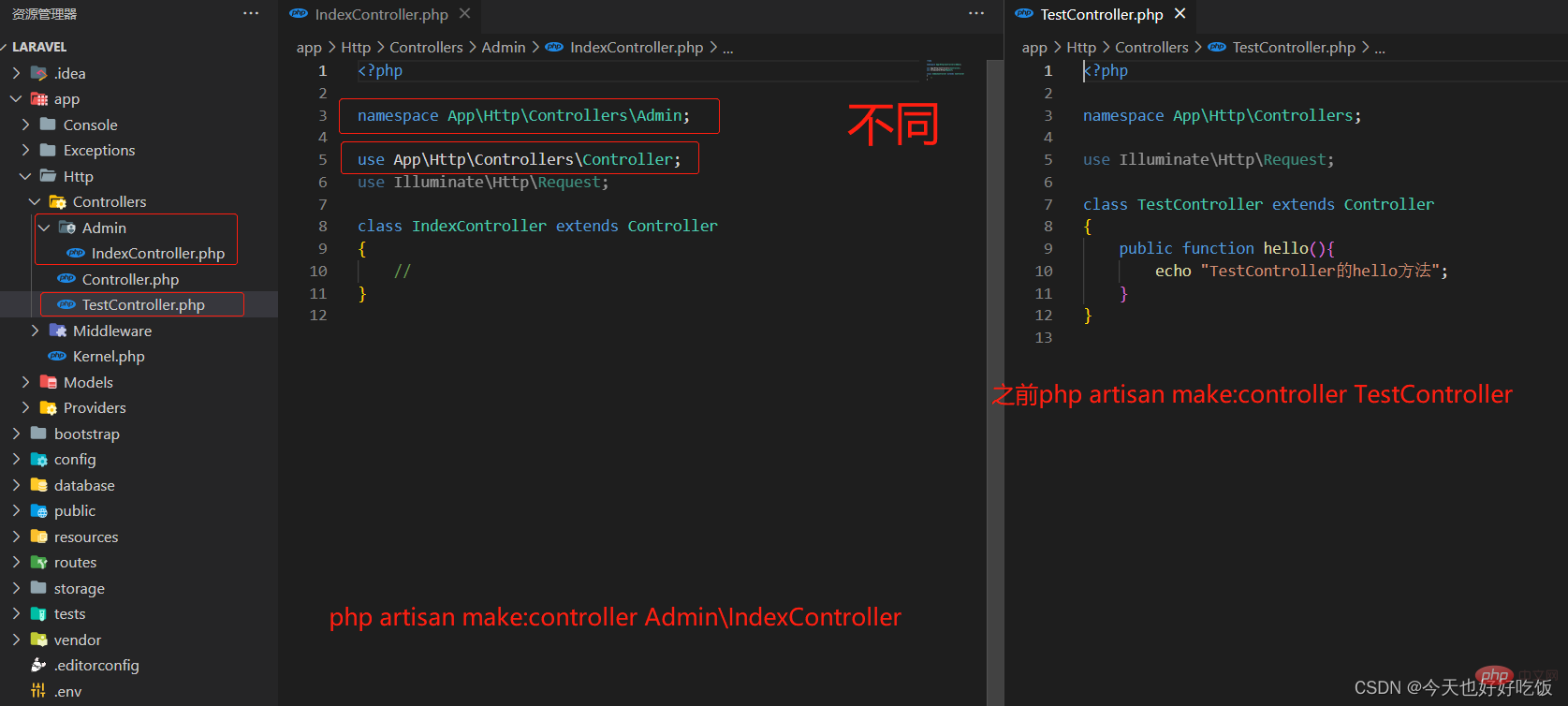Expand the .idea folder chevron

[x=16, y=73]
